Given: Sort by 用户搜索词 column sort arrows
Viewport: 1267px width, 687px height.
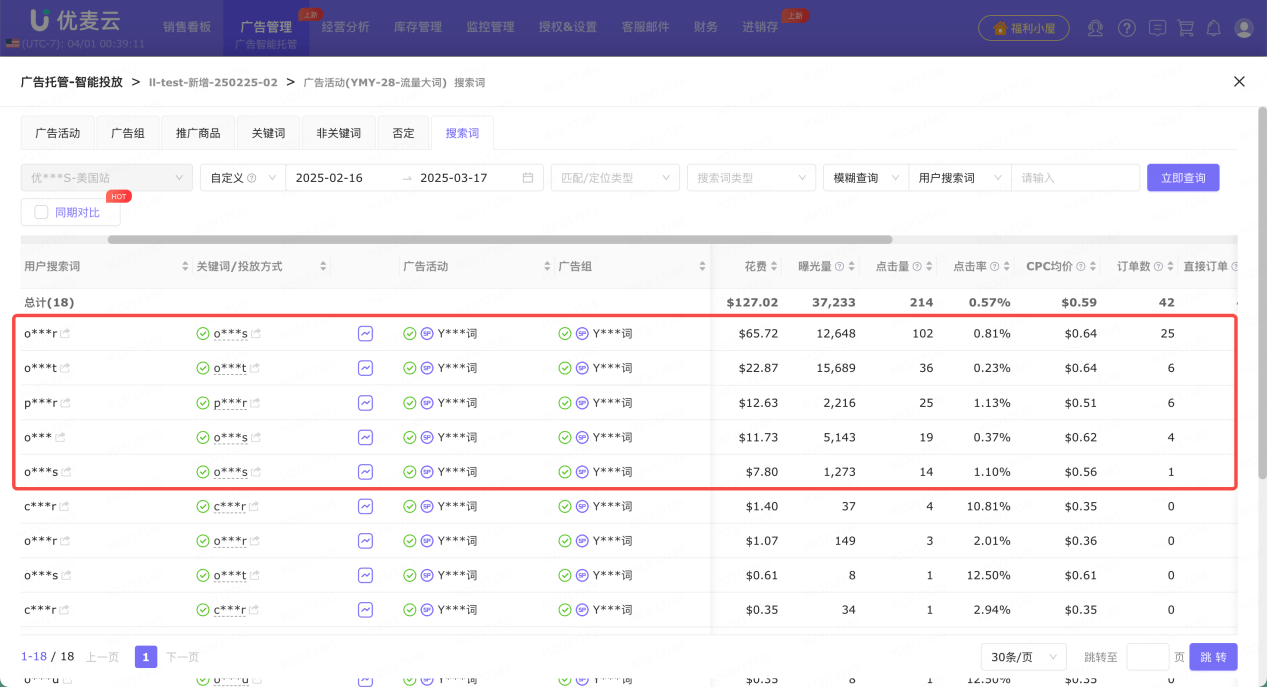Looking at the screenshot, I should pyautogui.click(x=185, y=267).
